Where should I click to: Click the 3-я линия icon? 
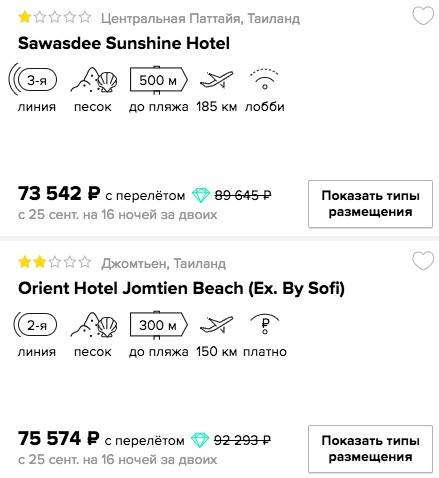[33, 80]
